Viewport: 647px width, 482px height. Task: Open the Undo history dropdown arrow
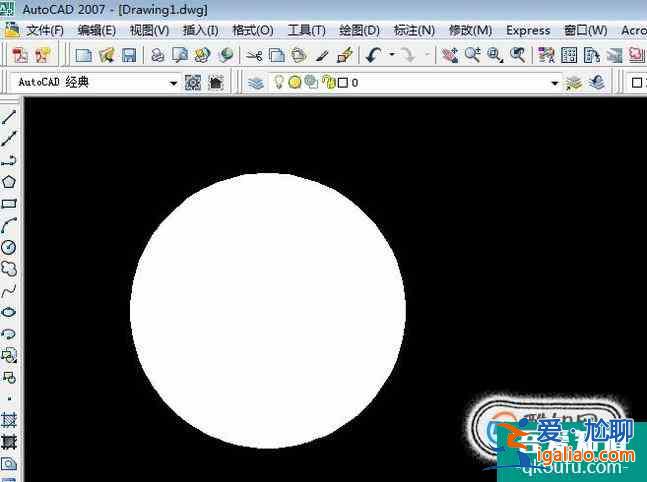pyautogui.click(x=392, y=54)
